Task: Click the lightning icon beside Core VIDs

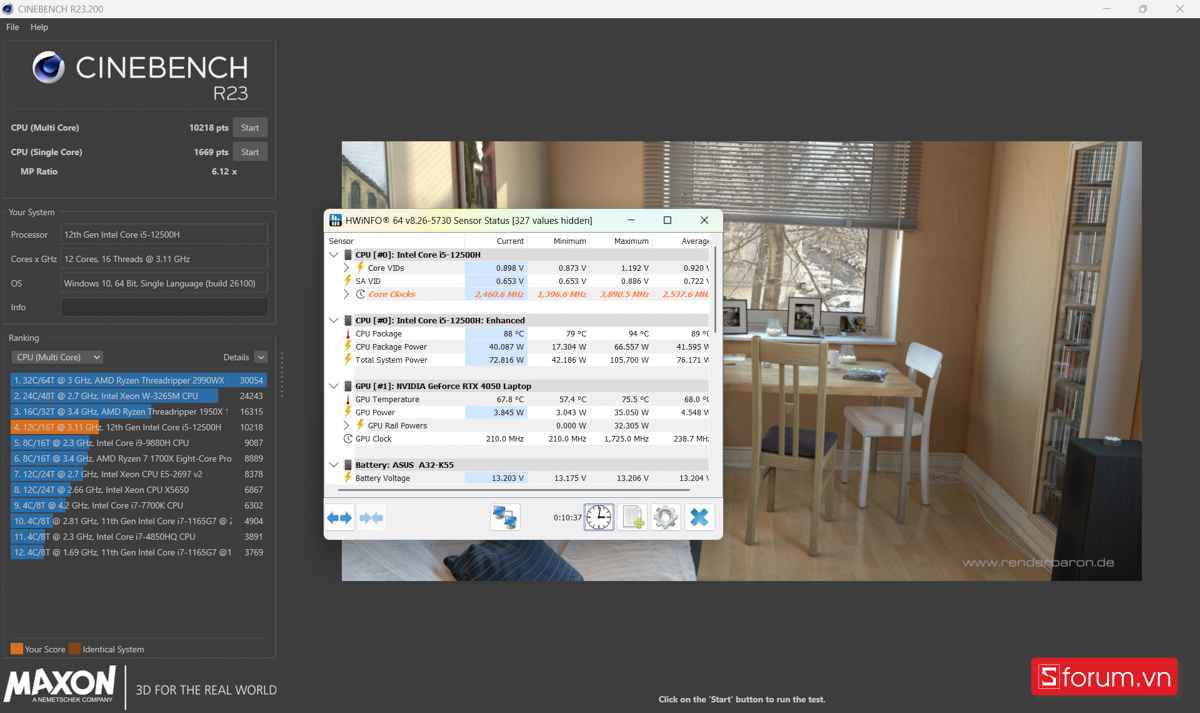Action: [361, 268]
